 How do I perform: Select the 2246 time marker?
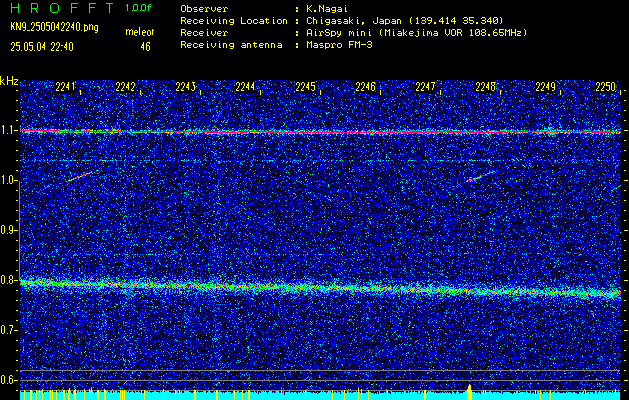(x=365, y=87)
